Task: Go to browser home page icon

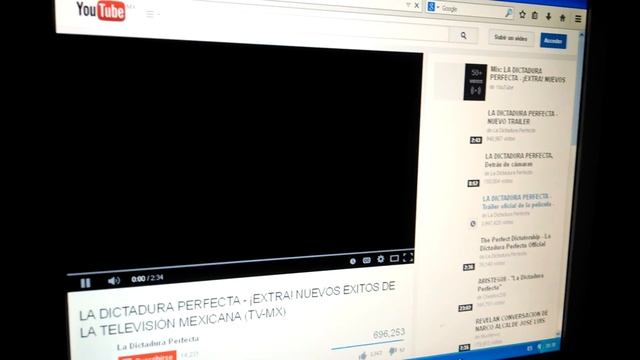Action: tap(562, 18)
